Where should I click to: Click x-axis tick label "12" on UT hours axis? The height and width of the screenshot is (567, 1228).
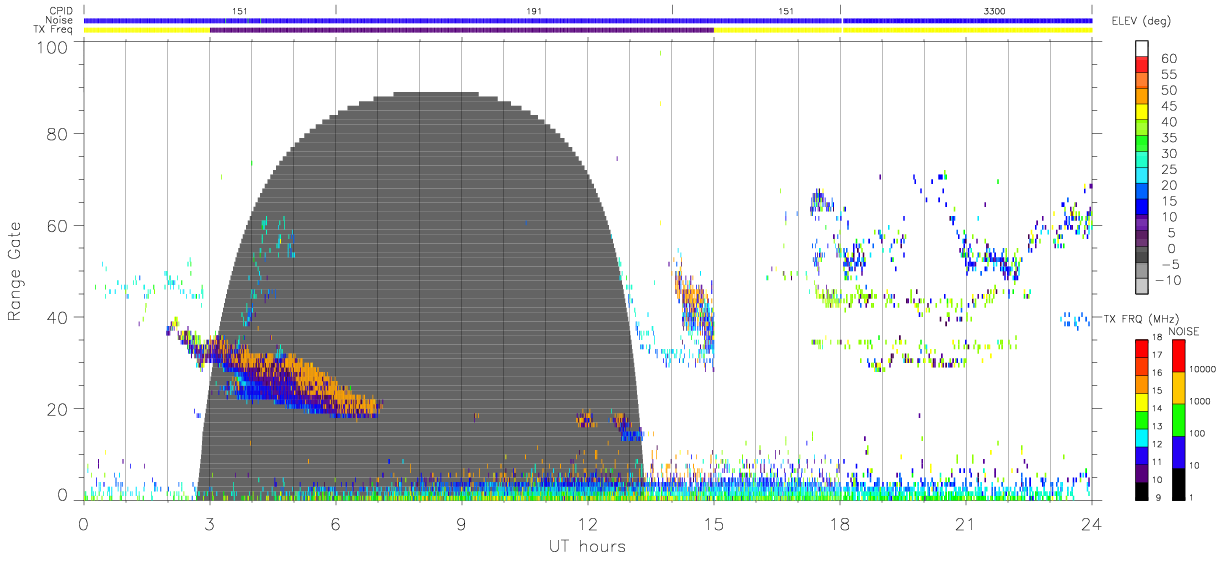tap(587, 524)
